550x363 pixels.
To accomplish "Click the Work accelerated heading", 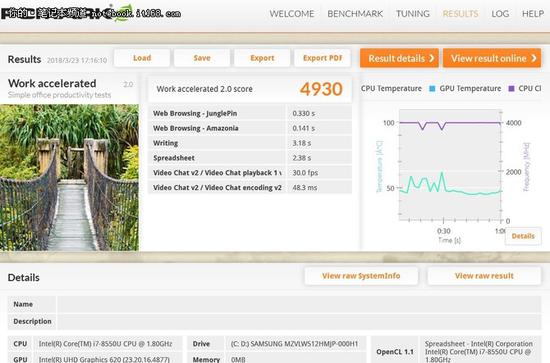I will point(52,83).
